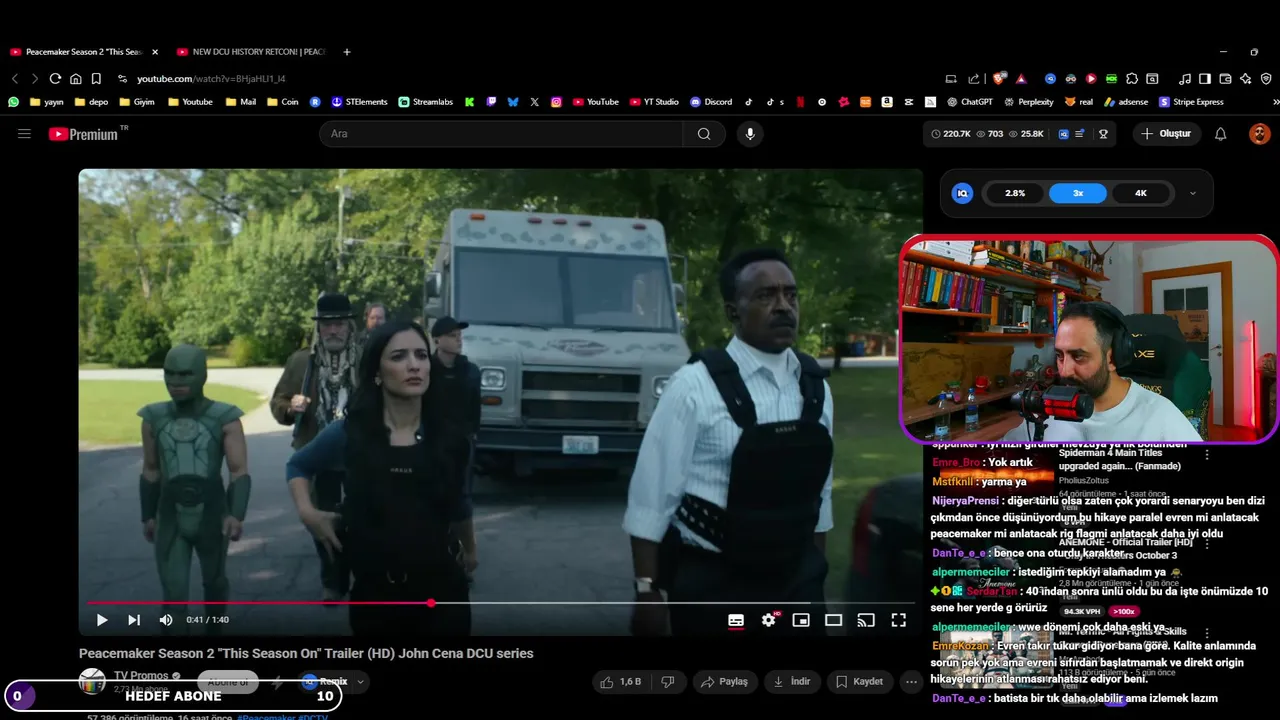
Task: Enter fullscreen video mode
Action: pos(899,620)
